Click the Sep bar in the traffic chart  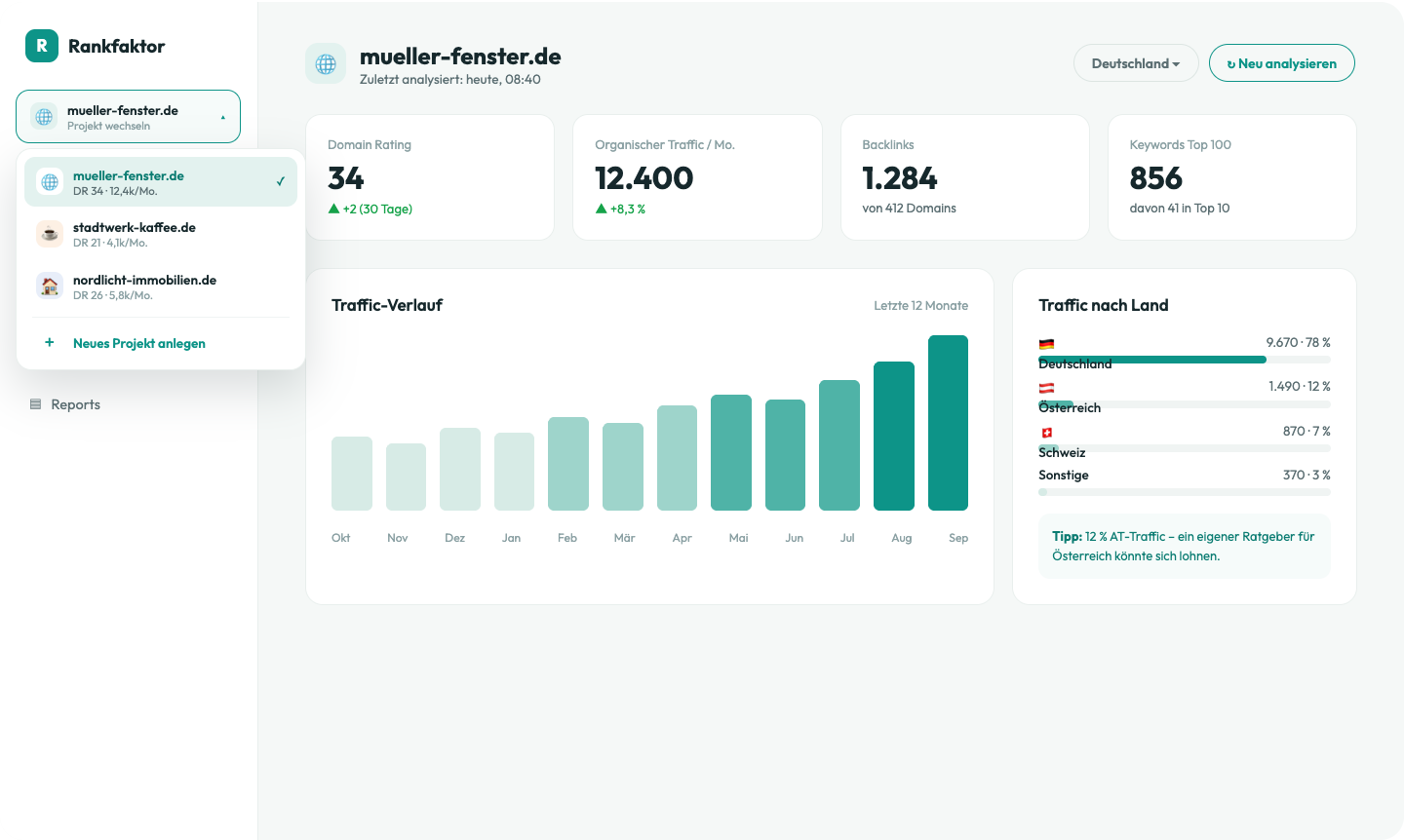(x=948, y=423)
